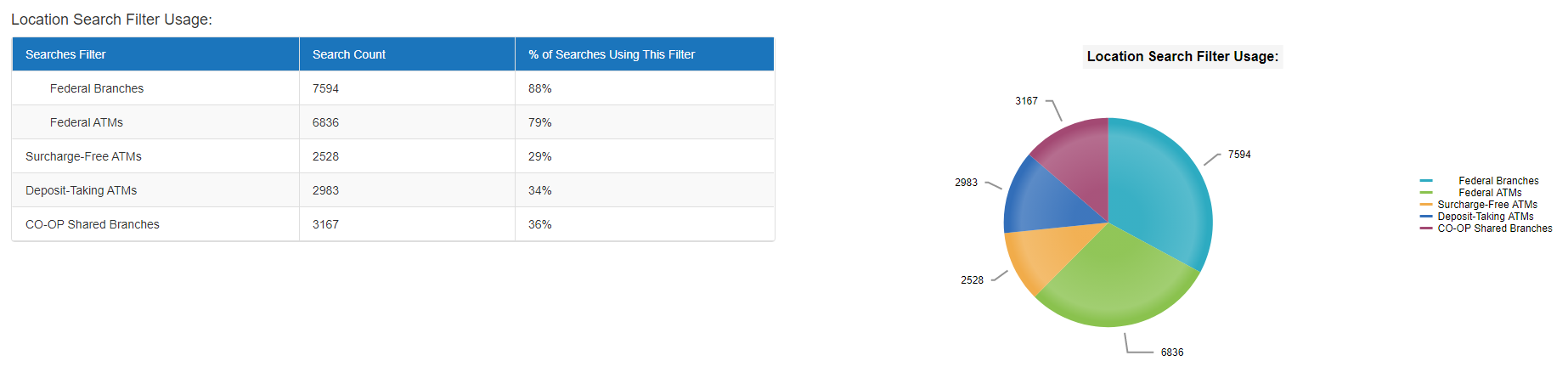Toggle CO-OP Shared Branches legend entry

(1486, 228)
